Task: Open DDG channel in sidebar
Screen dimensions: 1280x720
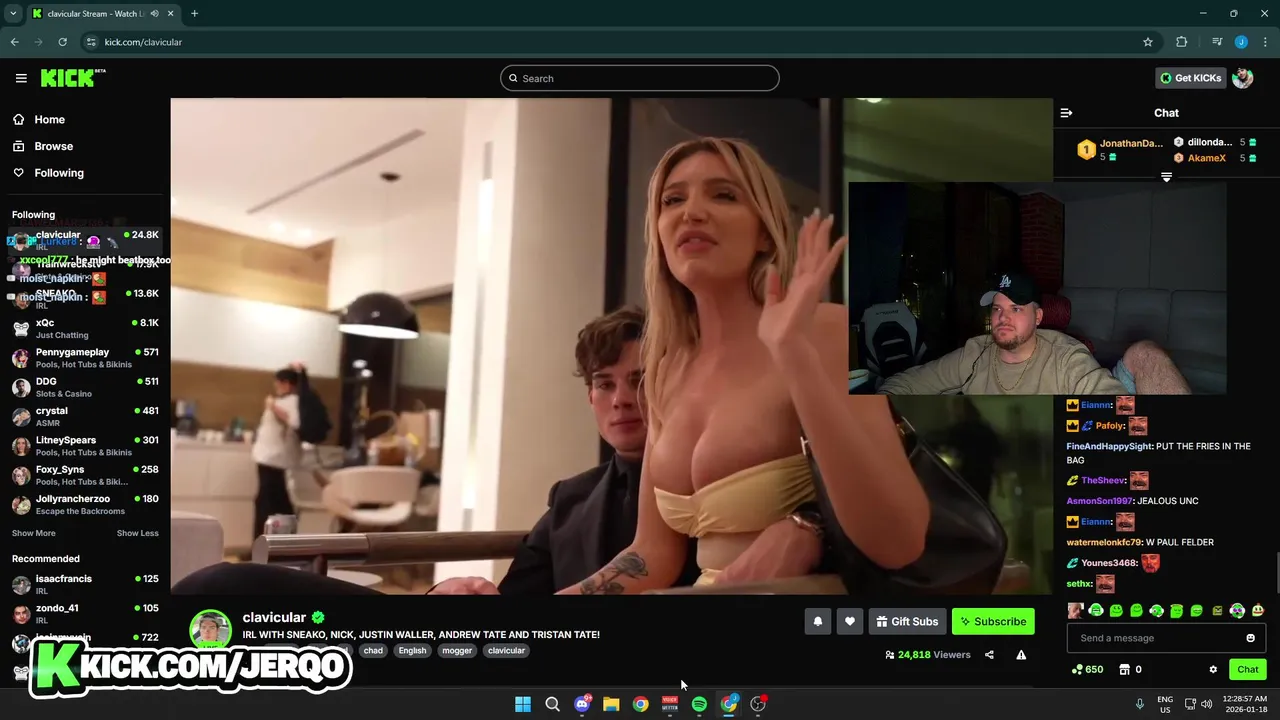Action: pyautogui.click(x=85, y=387)
